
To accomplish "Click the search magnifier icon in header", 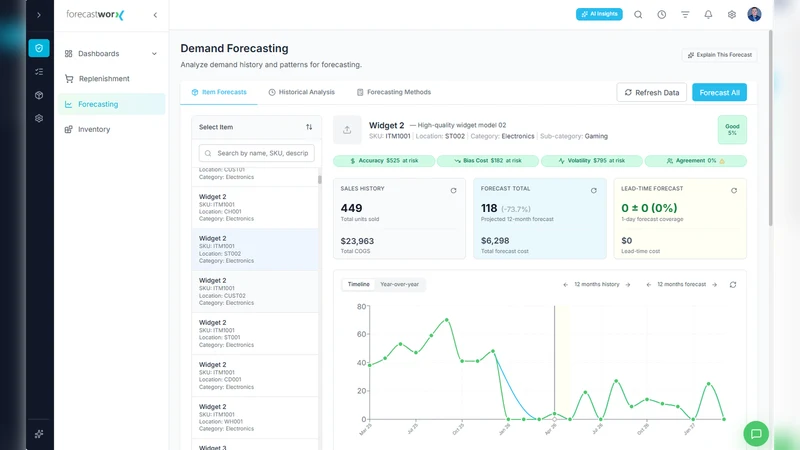I will point(638,15).
